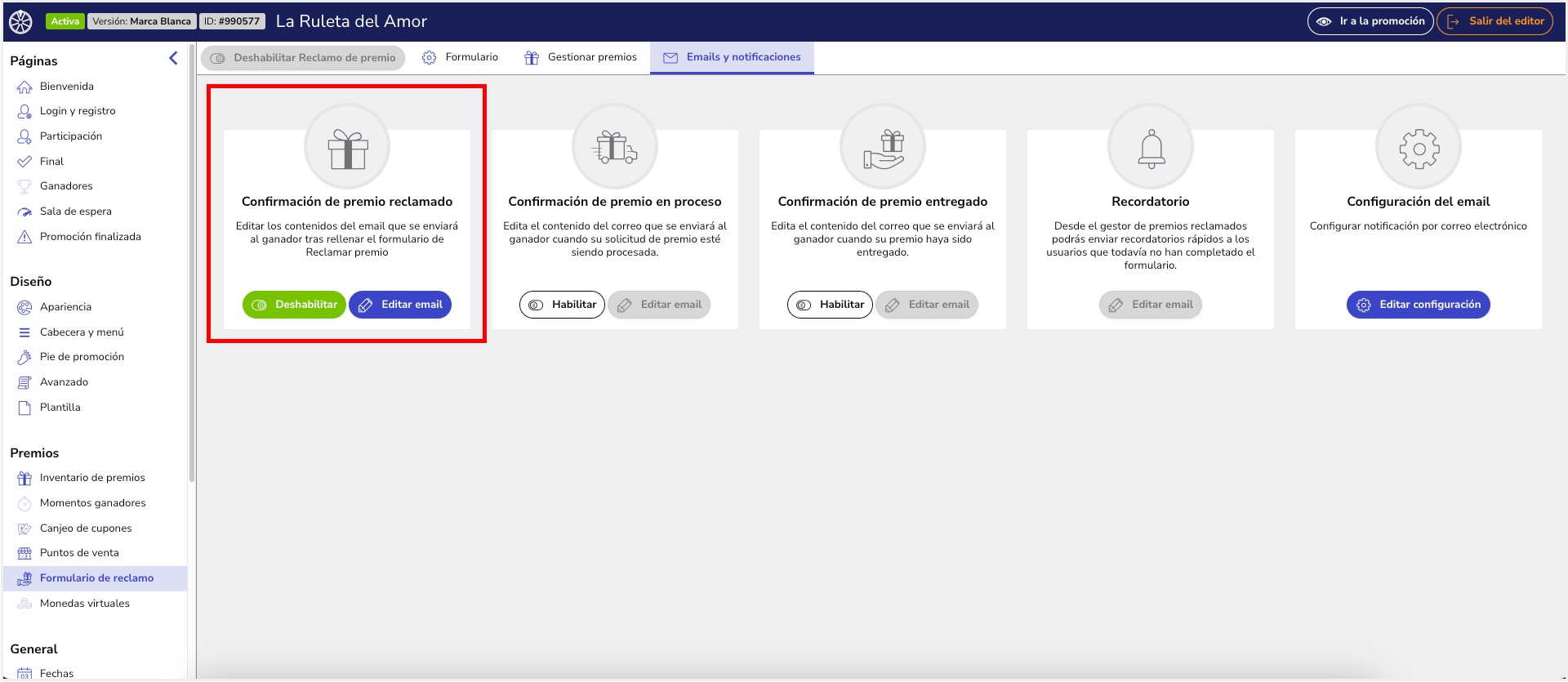
Task: Click the Ganadores trophy icon
Action: click(x=24, y=186)
